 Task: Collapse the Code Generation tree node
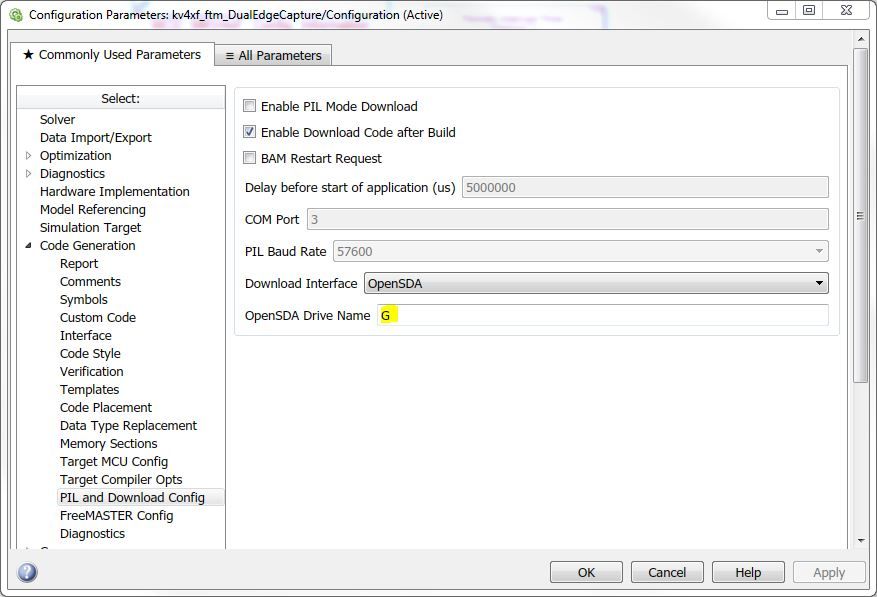point(29,245)
